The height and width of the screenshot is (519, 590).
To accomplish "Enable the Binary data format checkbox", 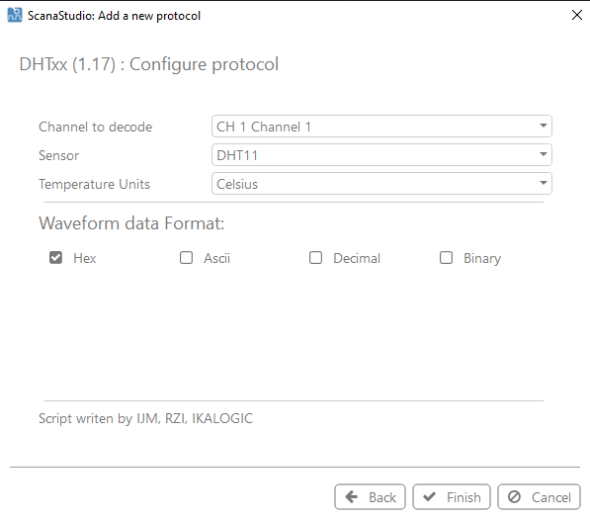I will [x=446, y=258].
